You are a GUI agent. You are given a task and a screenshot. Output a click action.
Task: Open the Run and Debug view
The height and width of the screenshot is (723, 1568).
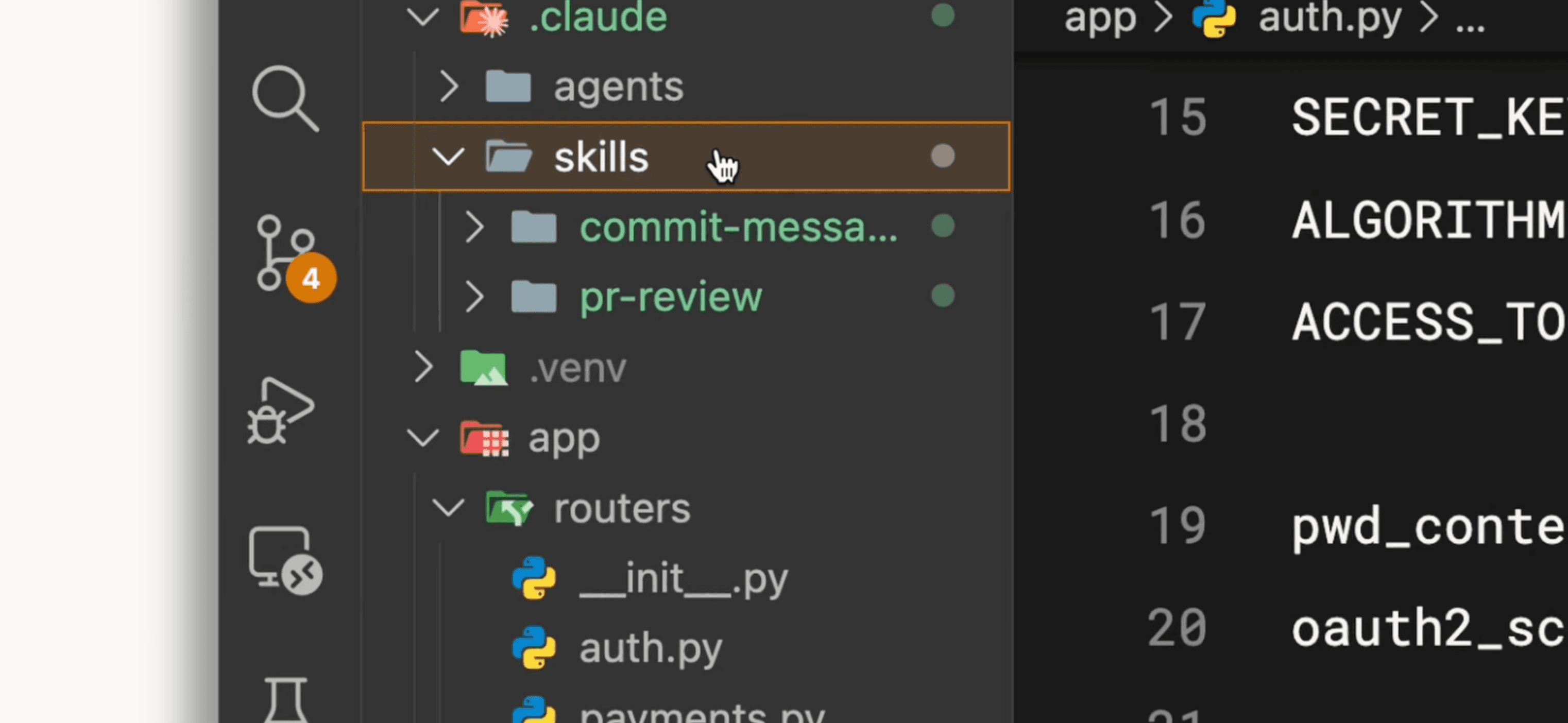(x=281, y=411)
